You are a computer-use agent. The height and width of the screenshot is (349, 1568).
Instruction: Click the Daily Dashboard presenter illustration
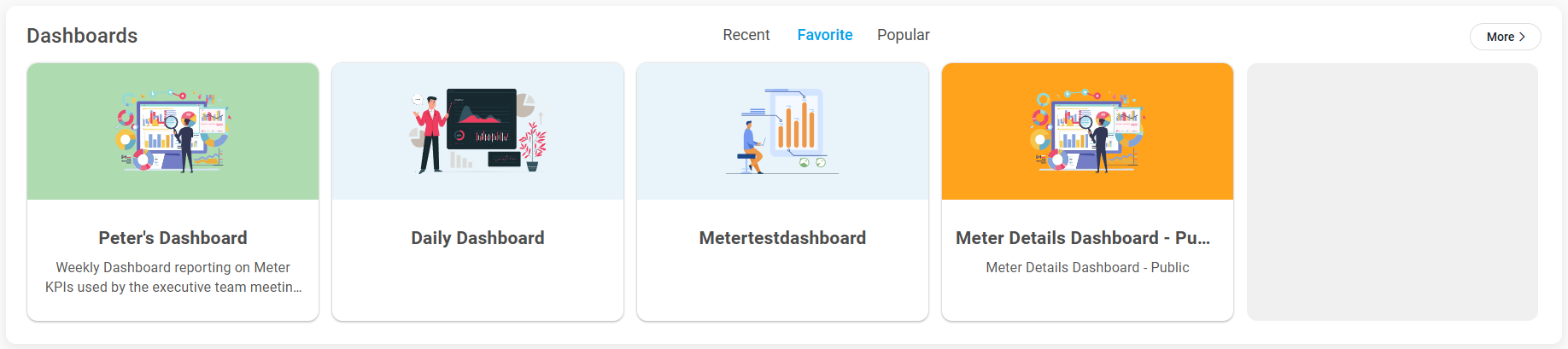(x=477, y=131)
